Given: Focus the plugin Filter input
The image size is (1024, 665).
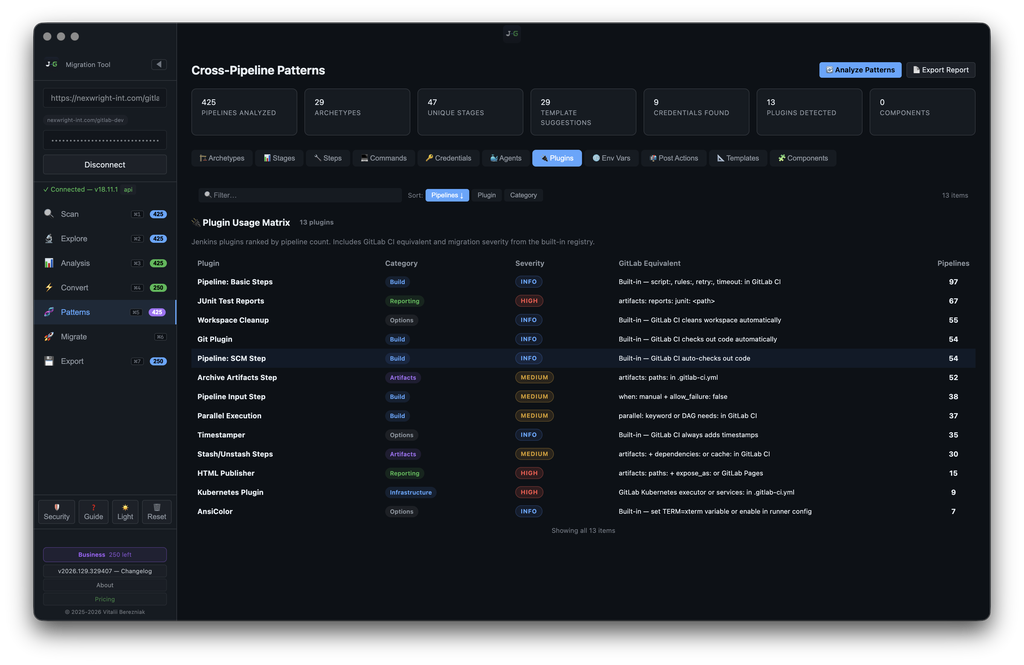Looking at the screenshot, I should click(300, 195).
